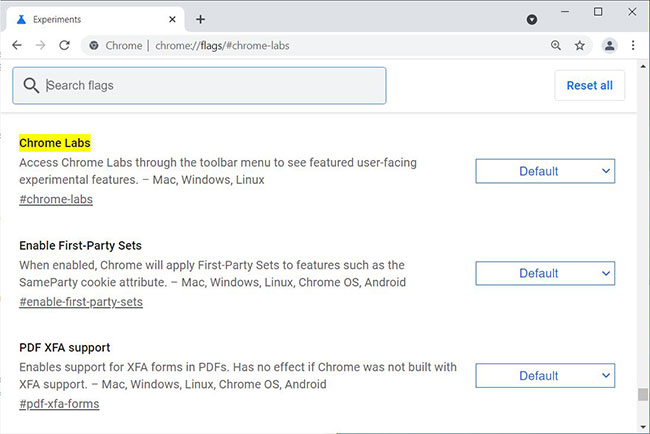Viewport: 650px width, 434px height.
Task: Click the vertical scrollbar thumb
Action: 643,395
